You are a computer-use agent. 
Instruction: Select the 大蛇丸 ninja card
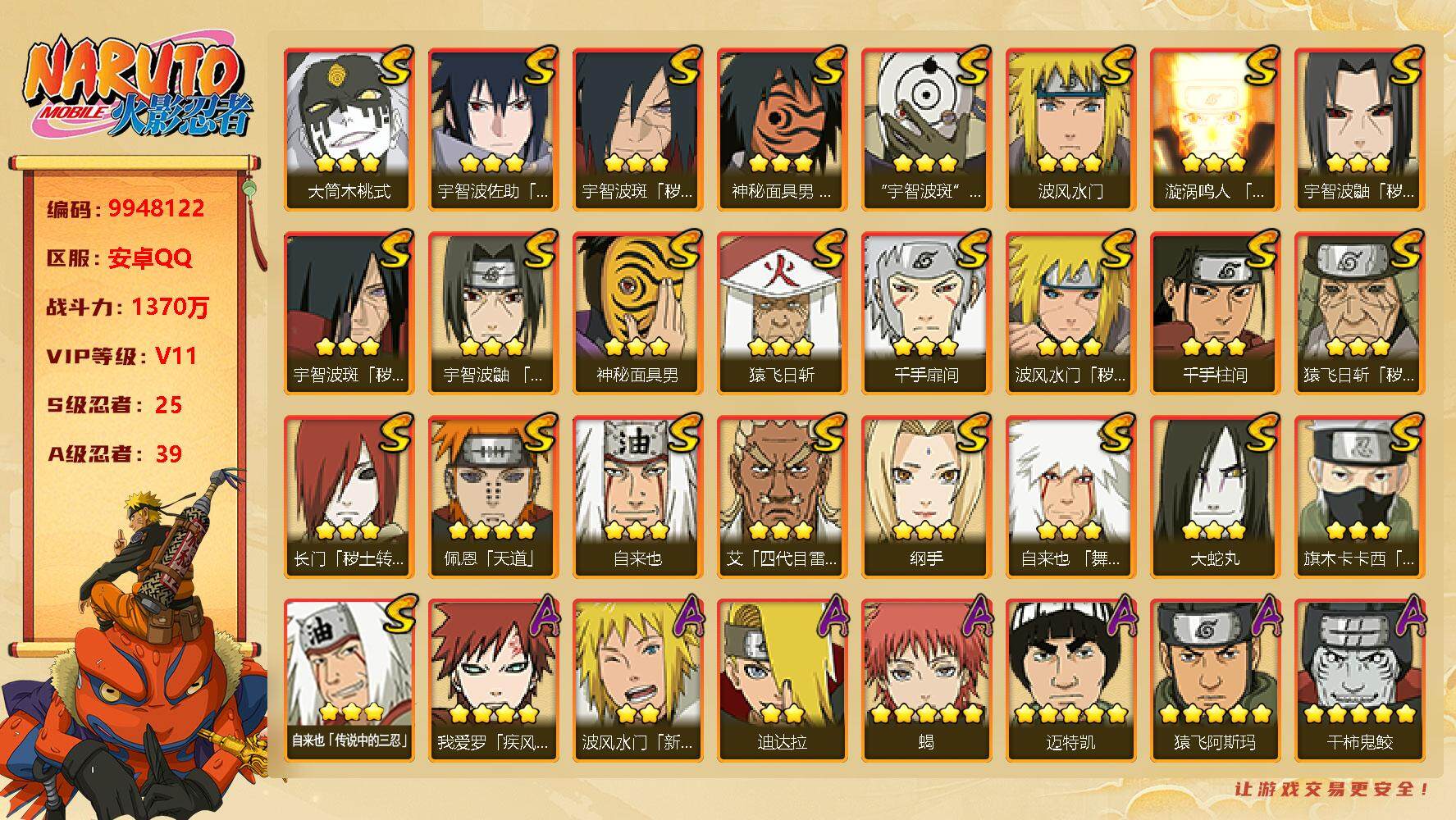pyautogui.click(x=1215, y=497)
